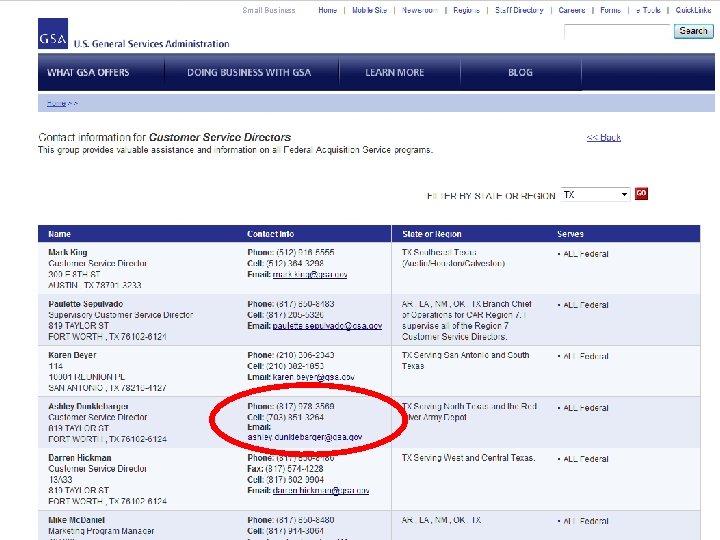Click the Serves column header
This screenshot has width=720, height=540.
[570, 234]
